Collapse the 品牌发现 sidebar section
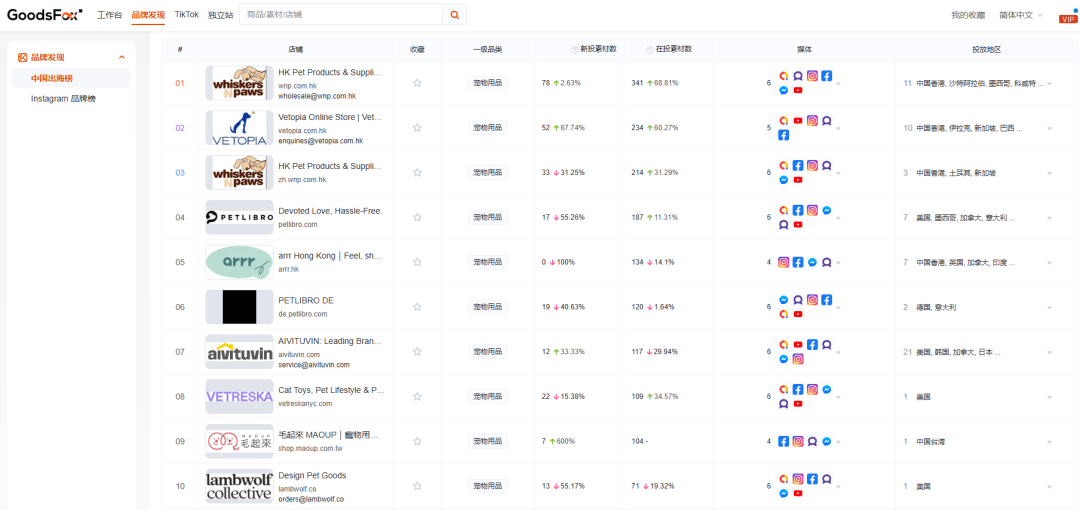The image size is (1080, 510). [122, 58]
